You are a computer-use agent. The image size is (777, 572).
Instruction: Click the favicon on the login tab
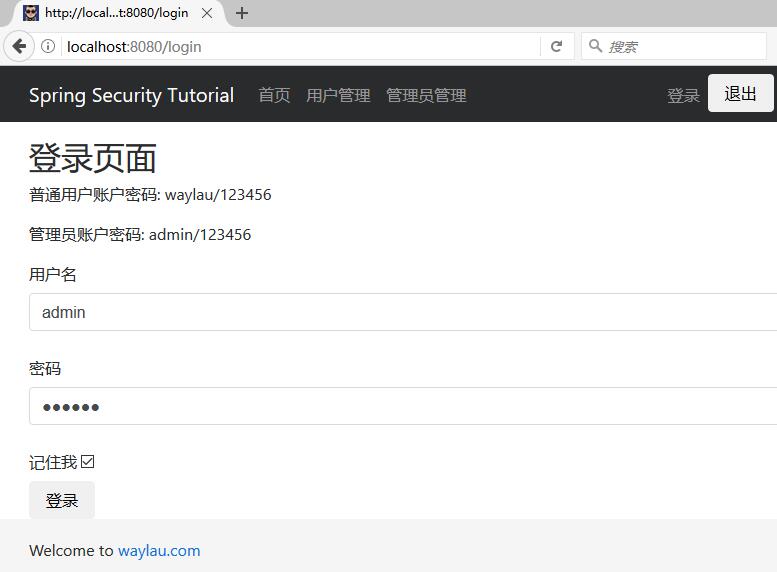(31, 13)
